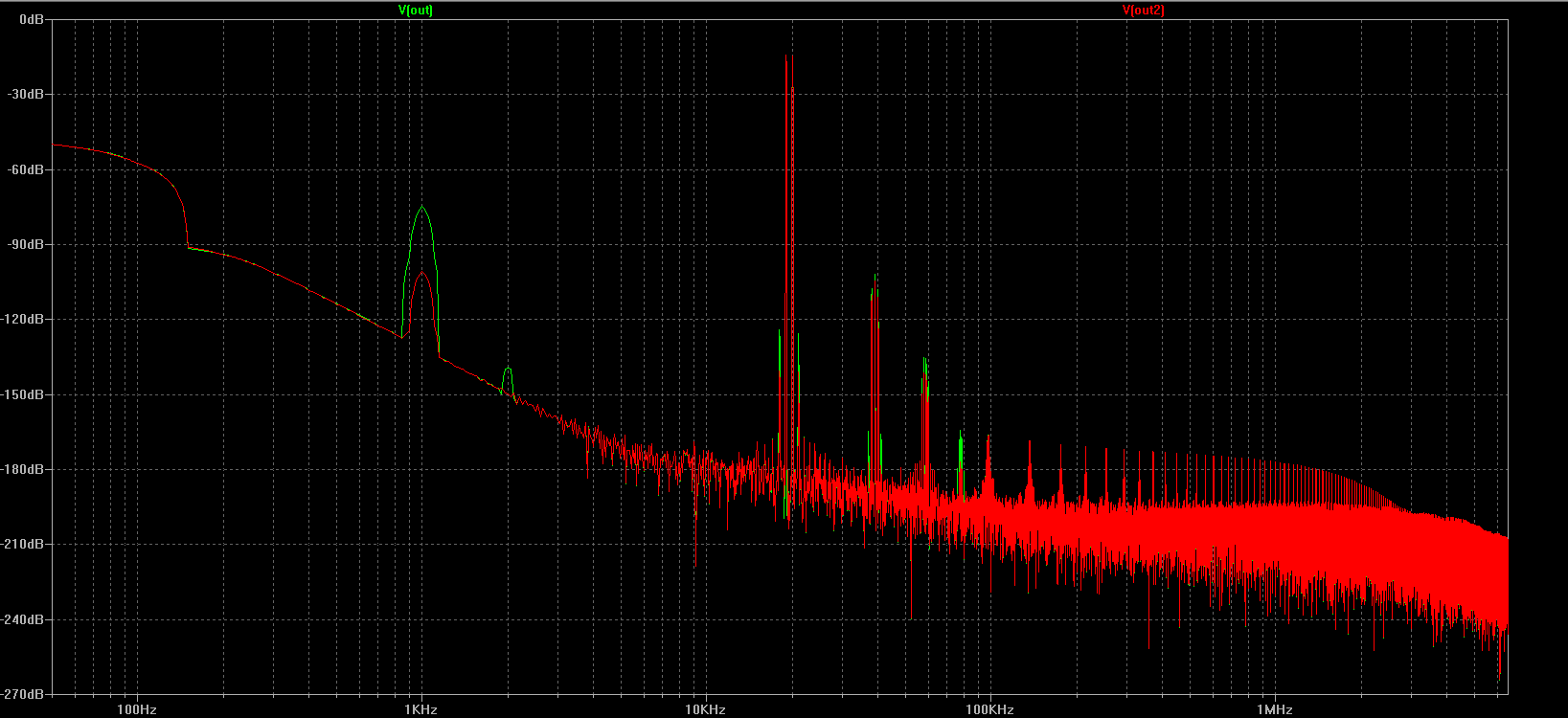Click the -180dB axis label
Image resolution: width=1568 pixels, height=718 pixels.
click(24, 469)
